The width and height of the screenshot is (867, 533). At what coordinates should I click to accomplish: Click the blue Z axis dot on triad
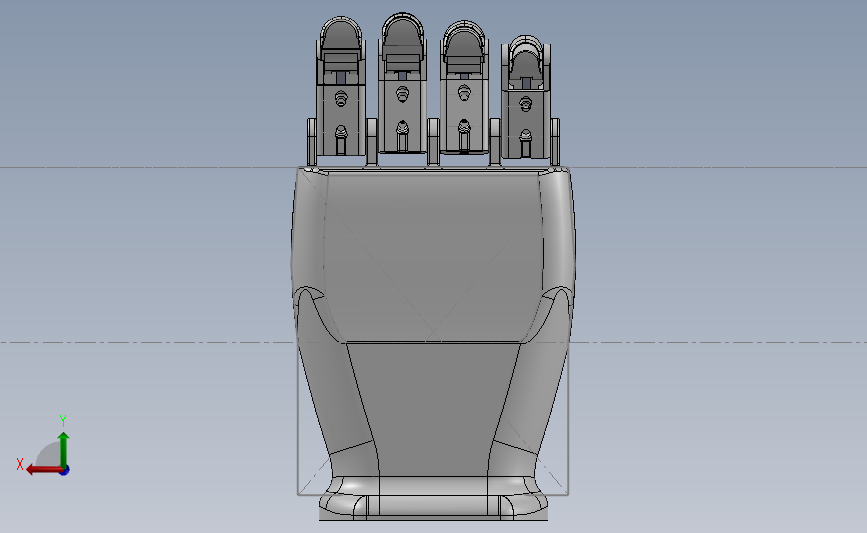(64, 470)
